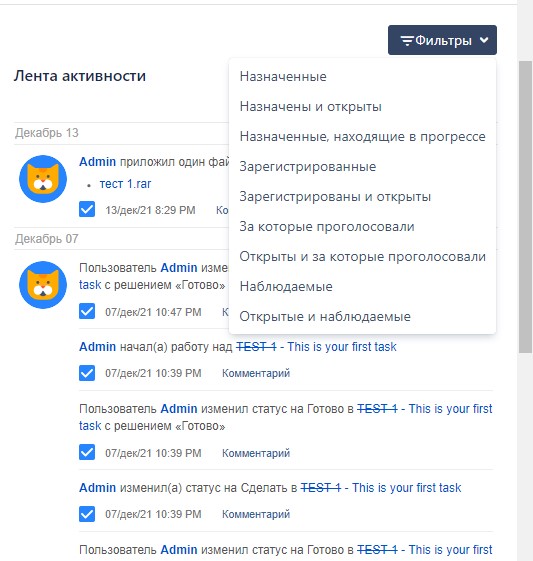Select the Наблюдаемые filter

click(x=362, y=287)
